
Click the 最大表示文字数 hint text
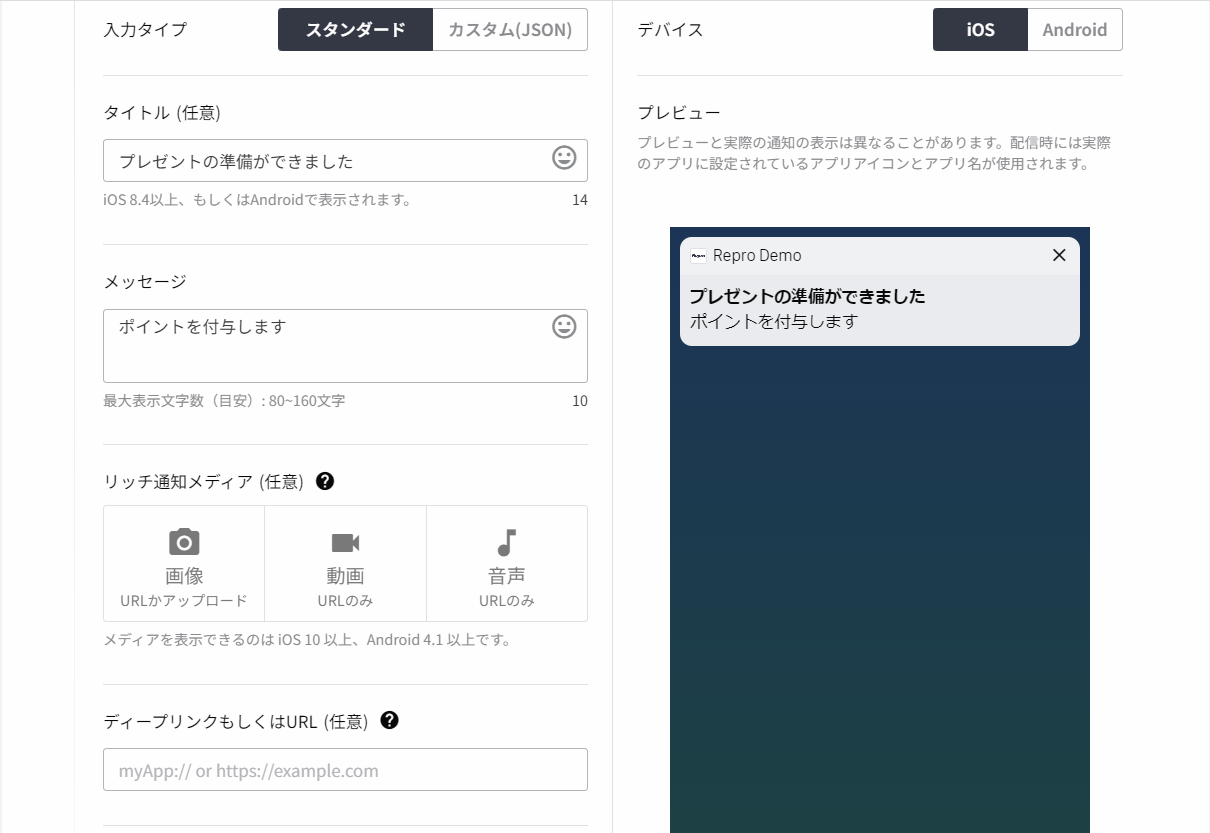(224, 401)
